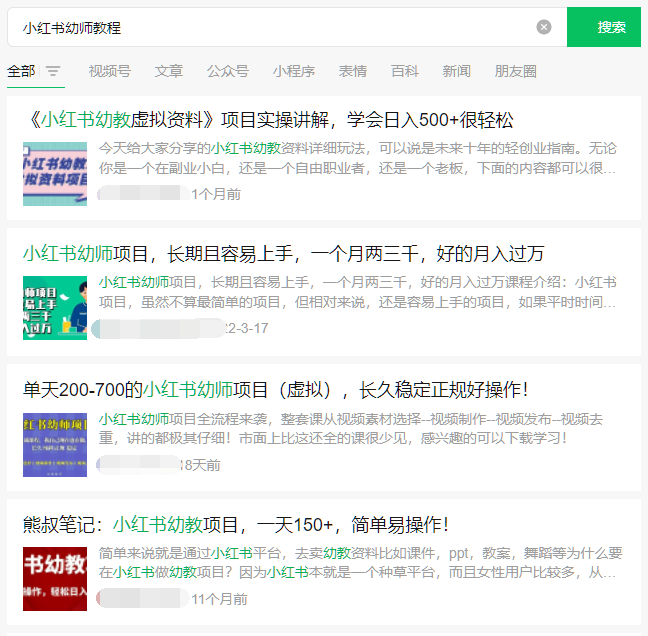Open the filter icon next to 全部
648x636 pixels.
[x=53, y=71]
